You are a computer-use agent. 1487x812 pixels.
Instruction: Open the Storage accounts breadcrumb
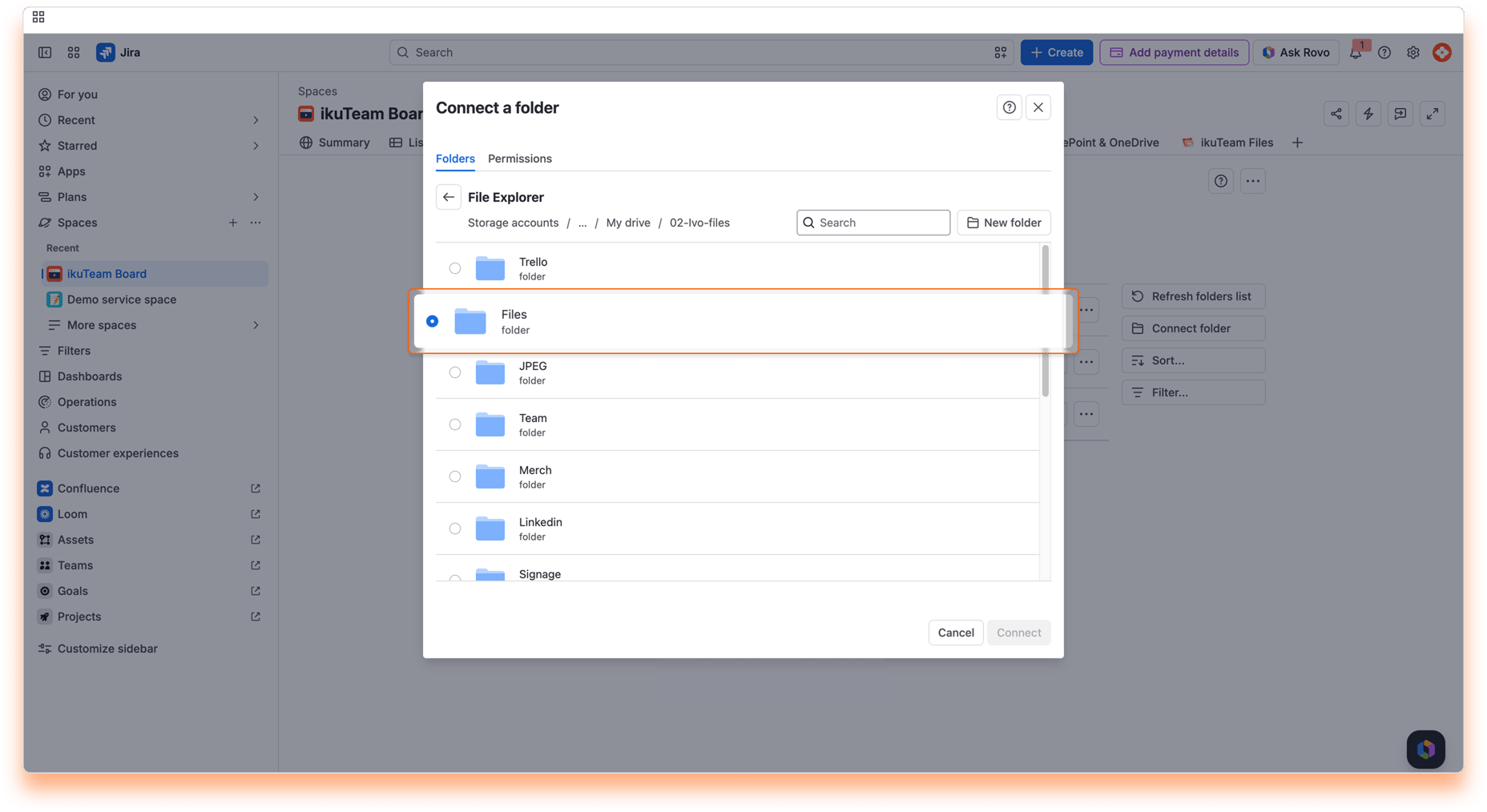coord(513,223)
